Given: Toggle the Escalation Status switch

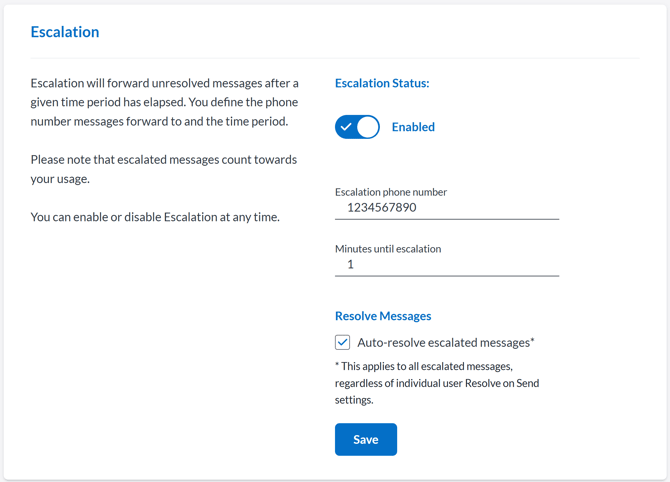Looking at the screenshot, I should [x=357, y=127].
